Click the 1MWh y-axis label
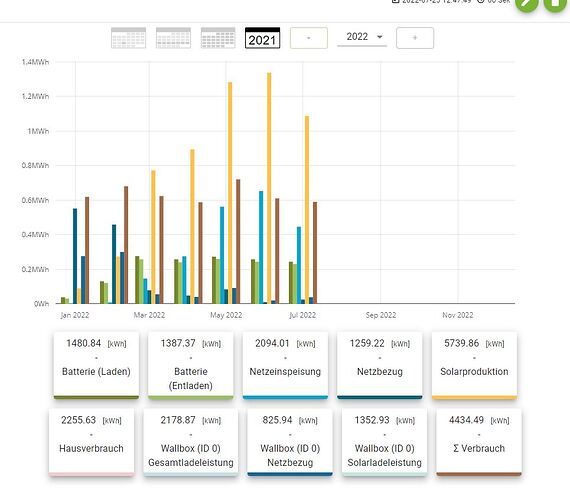Screen dimensions: 570x499 [38, 131]
